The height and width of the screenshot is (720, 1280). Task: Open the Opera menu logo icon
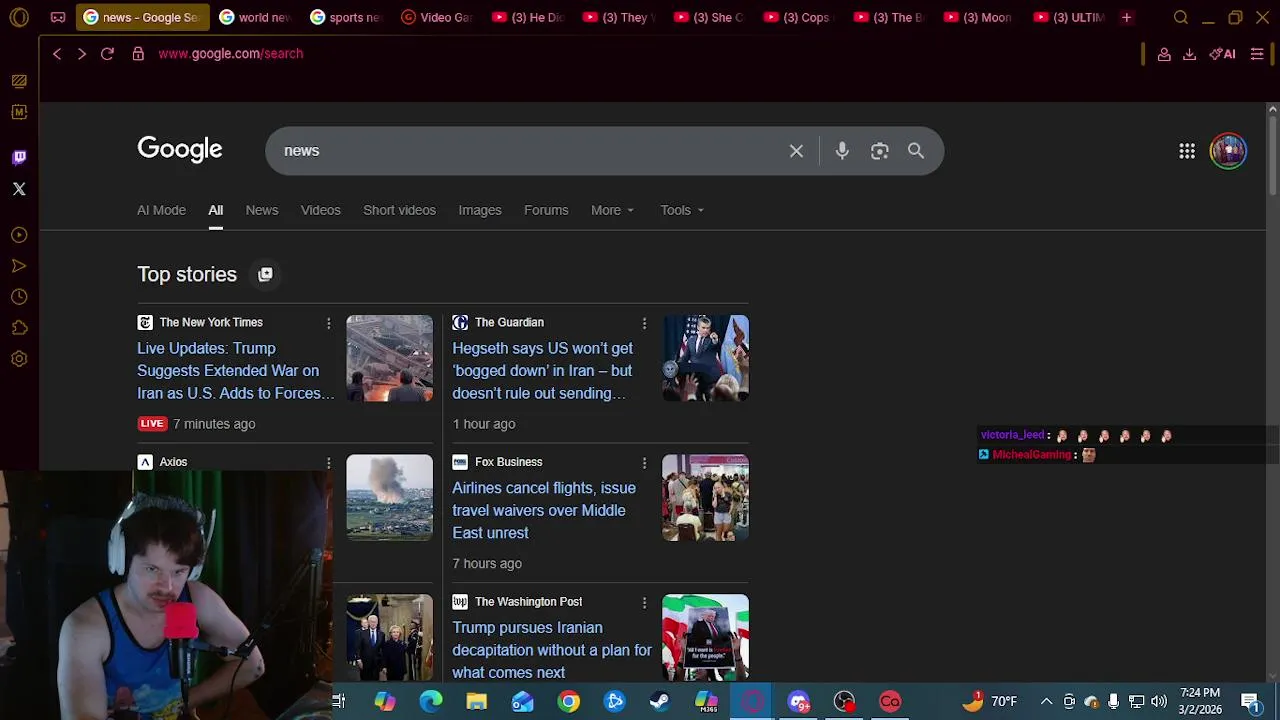(x=19, y=17)
